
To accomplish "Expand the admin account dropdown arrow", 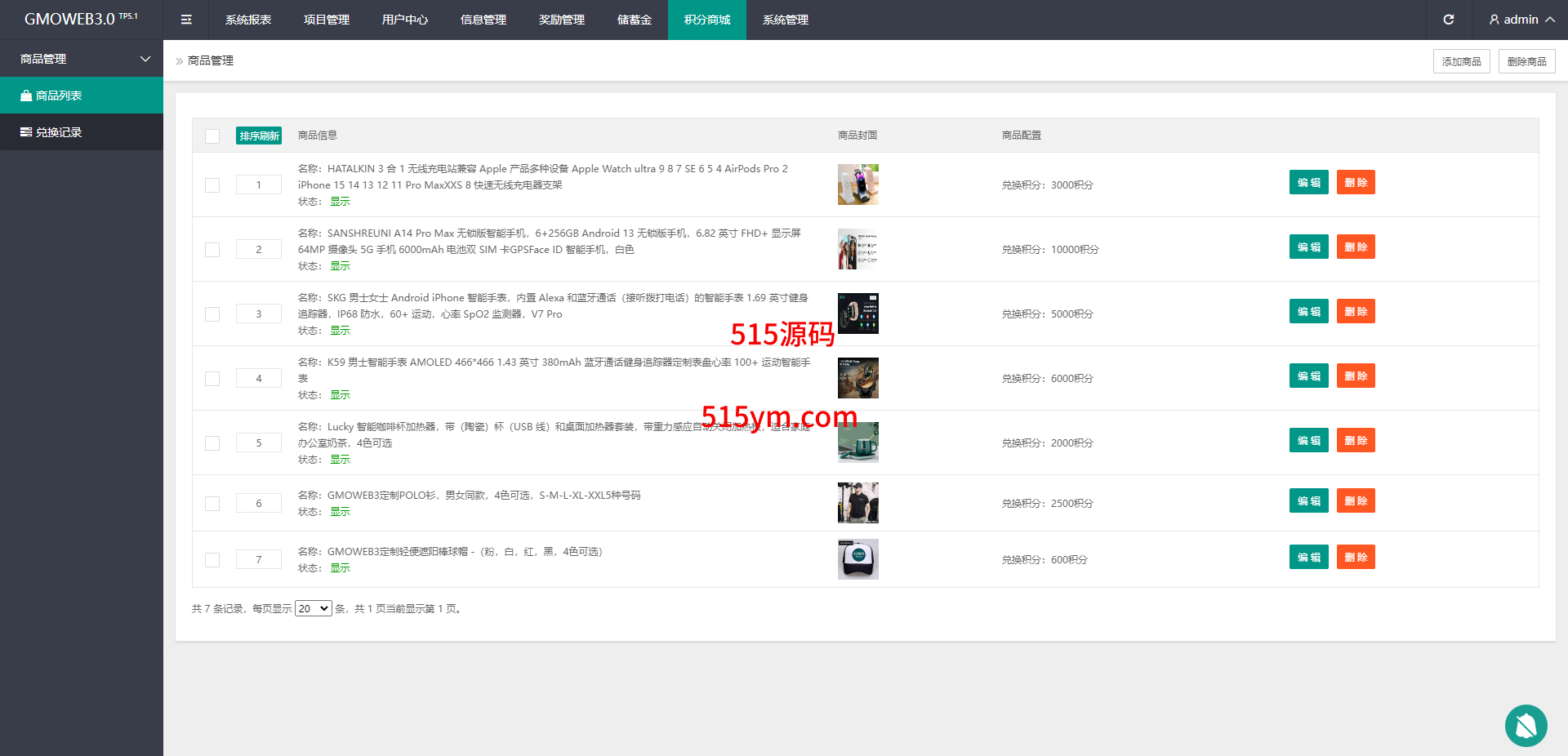I will [1550, 20].
